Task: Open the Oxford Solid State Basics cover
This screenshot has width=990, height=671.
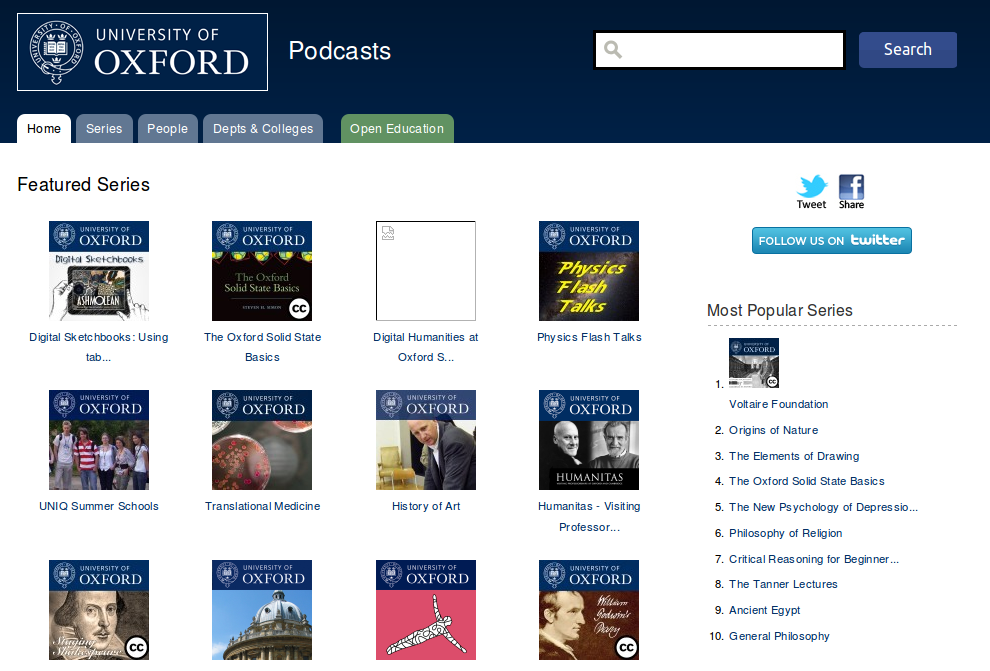Action: (262, 271)
